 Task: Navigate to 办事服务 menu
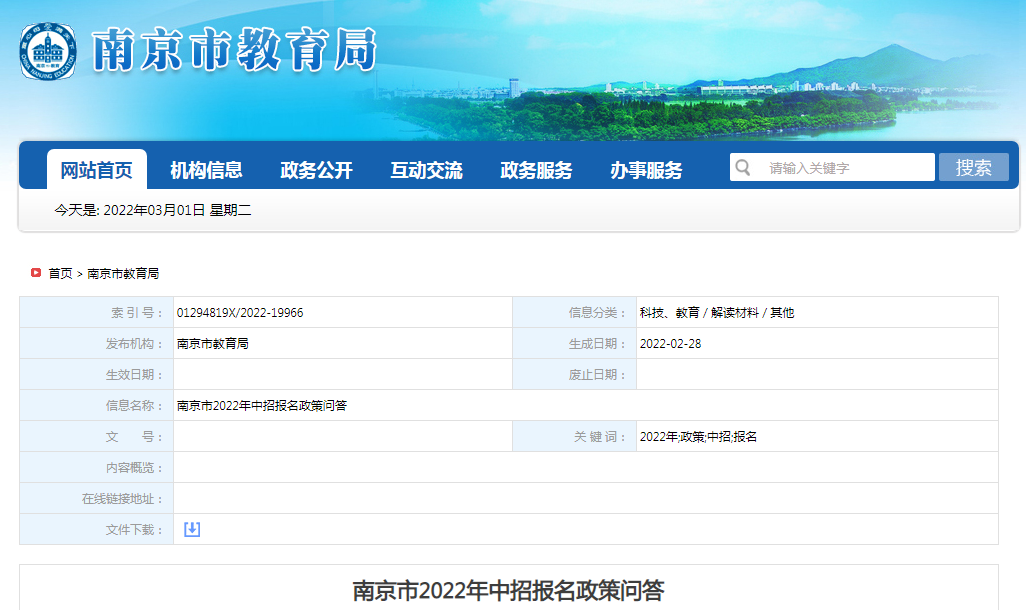646,170
